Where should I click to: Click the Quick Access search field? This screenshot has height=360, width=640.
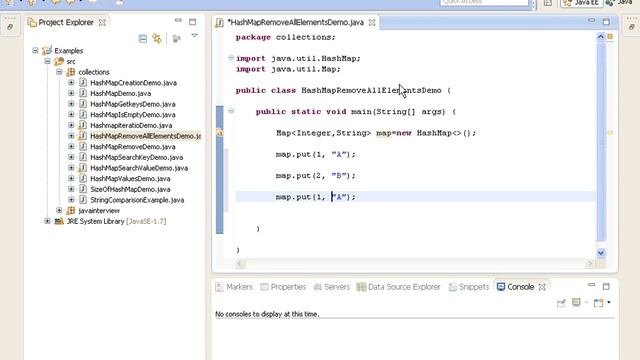[x=484, y=2]
